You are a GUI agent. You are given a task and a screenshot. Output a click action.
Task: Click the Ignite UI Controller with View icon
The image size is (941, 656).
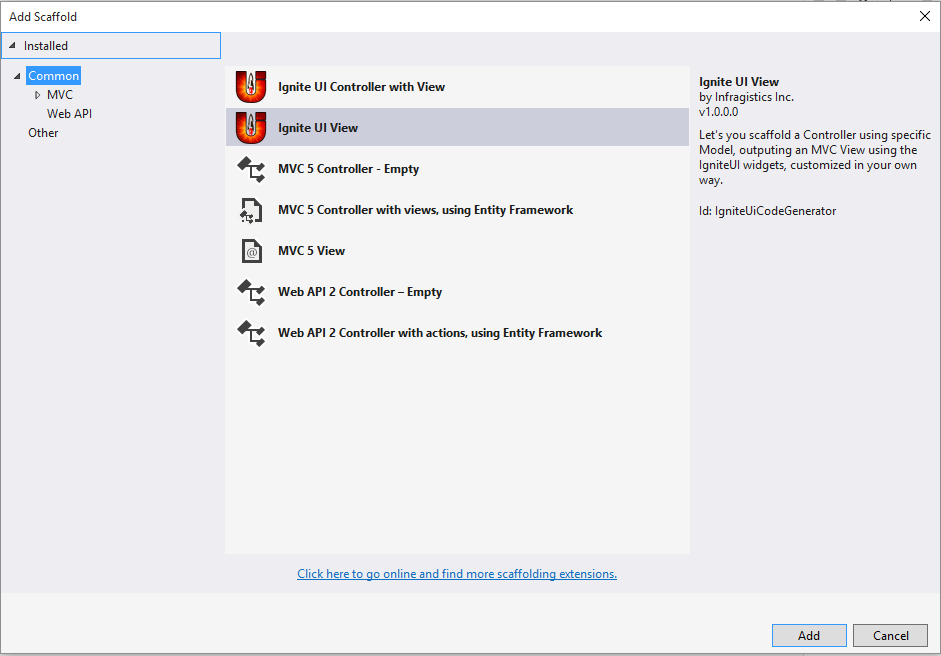[250, 87]
